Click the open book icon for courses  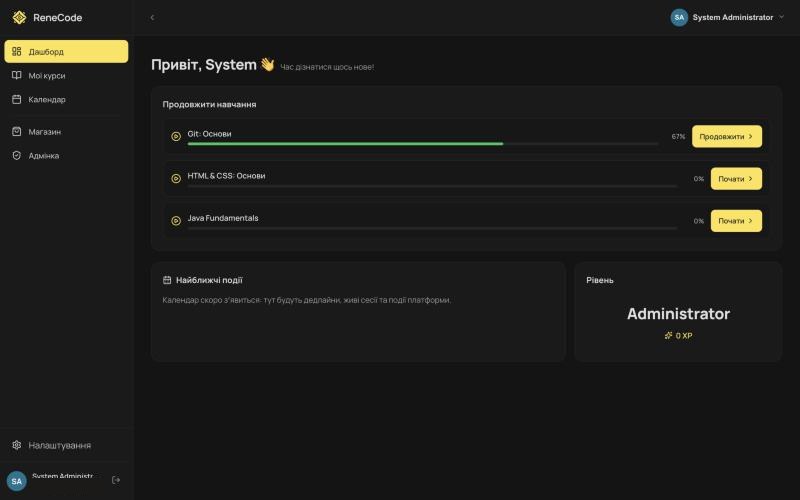[x=17, y=76]
